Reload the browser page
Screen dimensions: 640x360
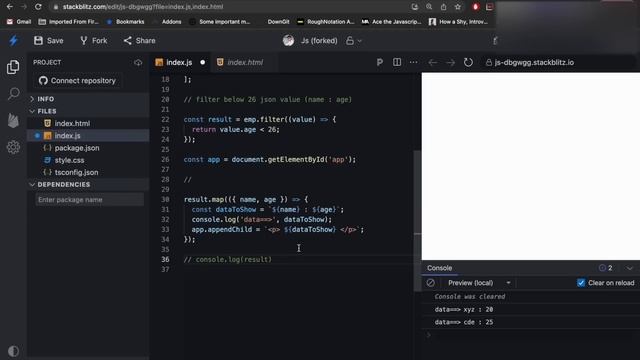38,7
